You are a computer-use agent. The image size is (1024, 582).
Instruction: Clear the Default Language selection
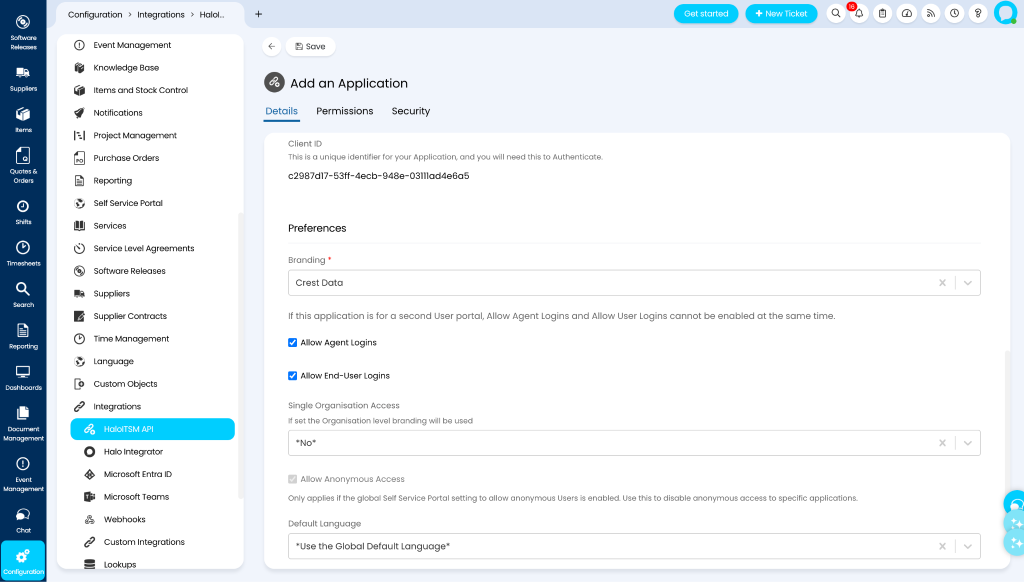(x=942, y=546)
